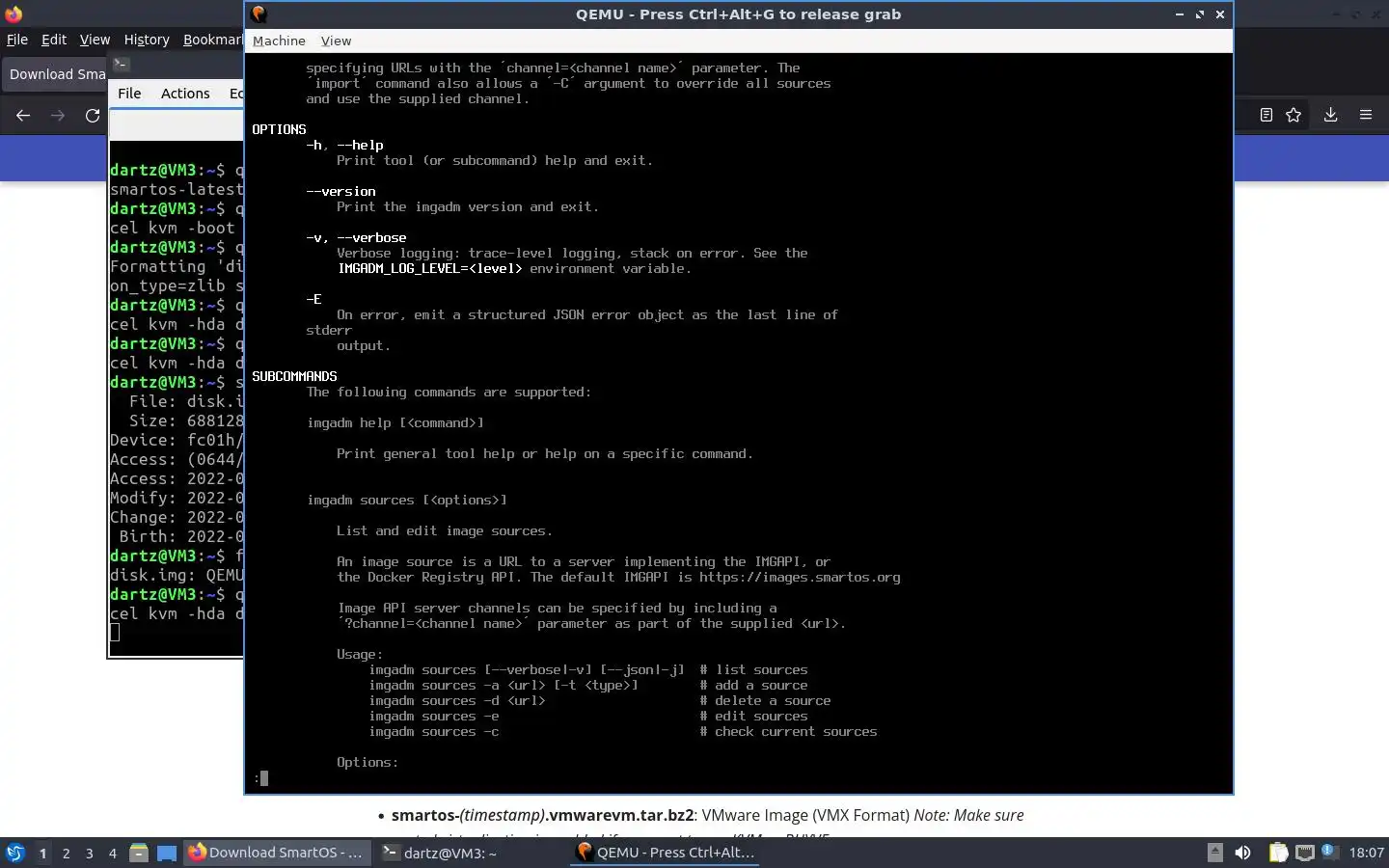1389x868 pixels.
Task: Switch to workspace 3
Action: (x=89, y=853)
